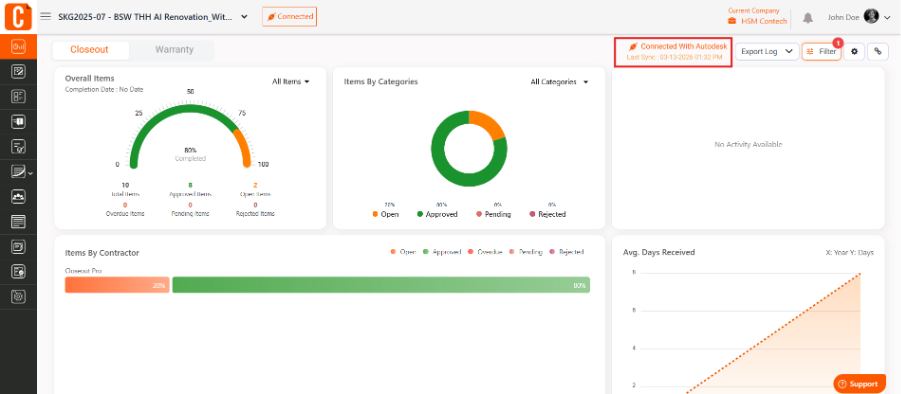Open the notifications bell icon

pyautogui.click(x=808, y=18)
